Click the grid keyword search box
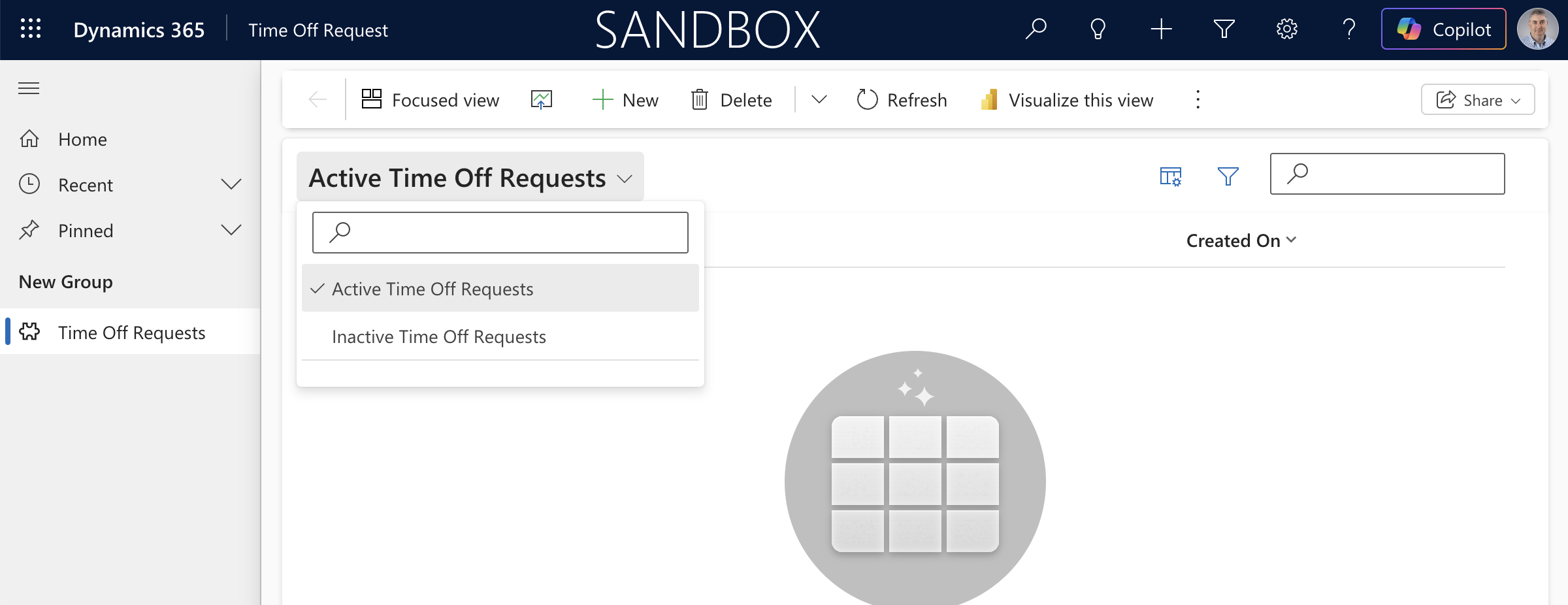 1388,174
